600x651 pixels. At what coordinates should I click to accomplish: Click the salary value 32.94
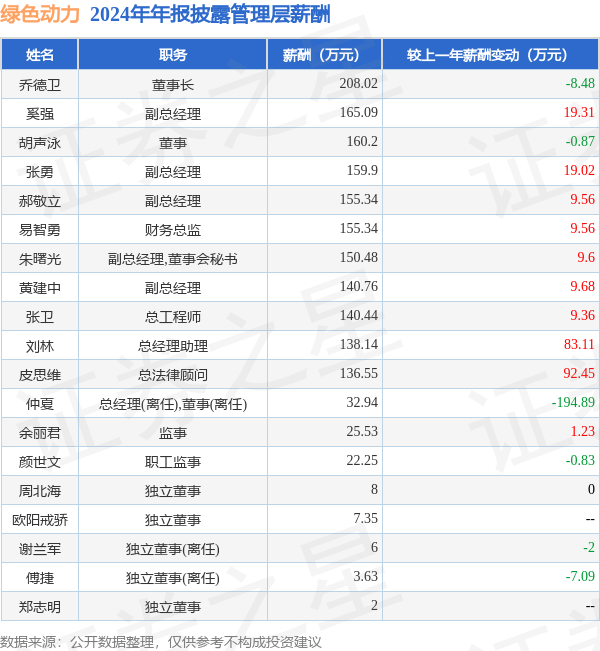[362, 402]
